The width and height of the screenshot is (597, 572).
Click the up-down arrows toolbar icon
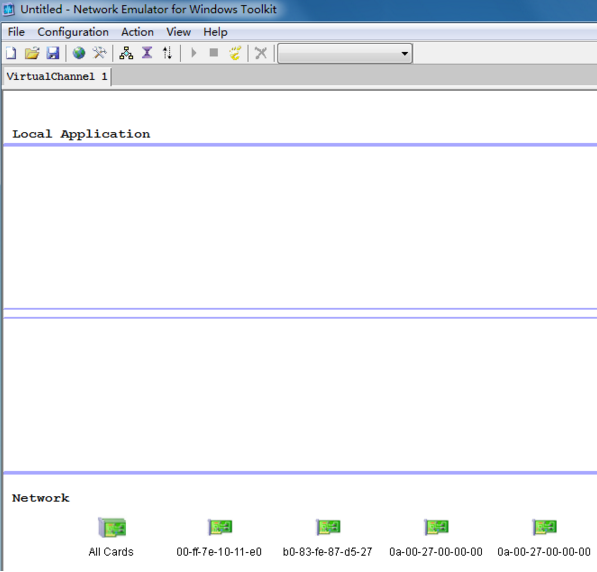click(x=167, y=53)
